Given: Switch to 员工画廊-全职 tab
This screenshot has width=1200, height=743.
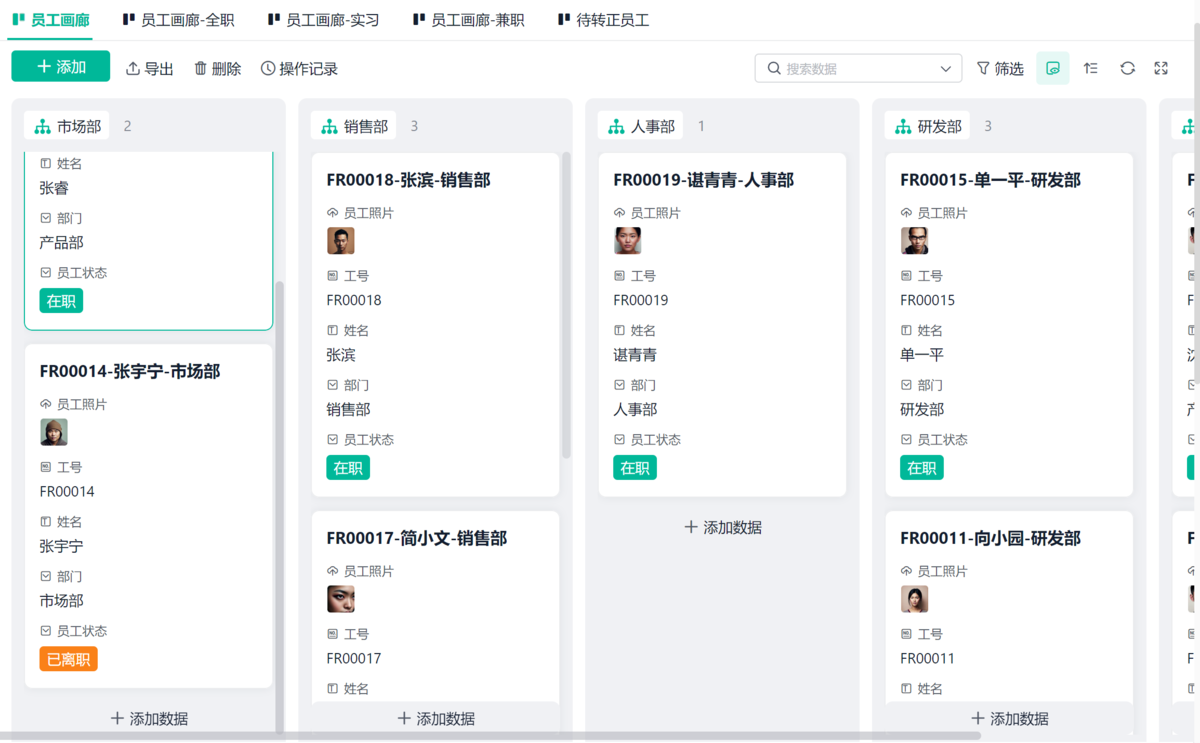Looking at the screenshot, I should pyautogui.click(x=179, y=20).
